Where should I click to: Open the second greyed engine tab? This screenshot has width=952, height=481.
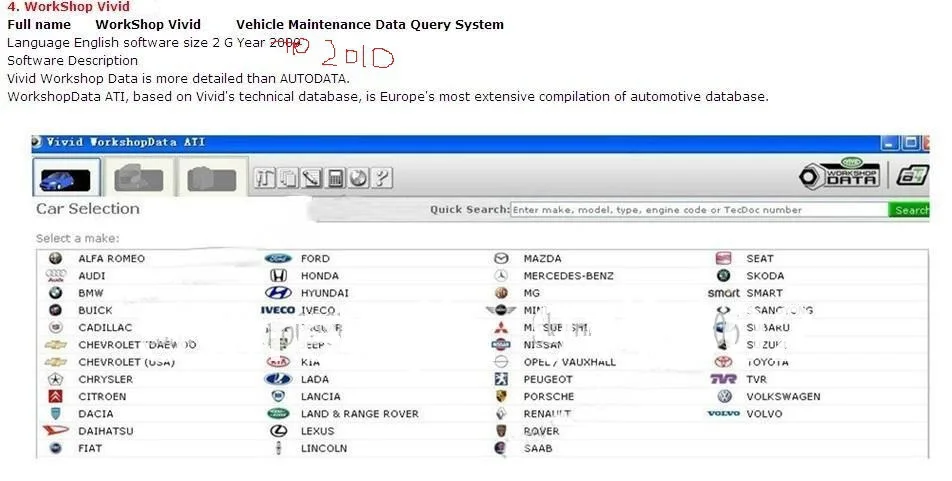click(138, 178)
